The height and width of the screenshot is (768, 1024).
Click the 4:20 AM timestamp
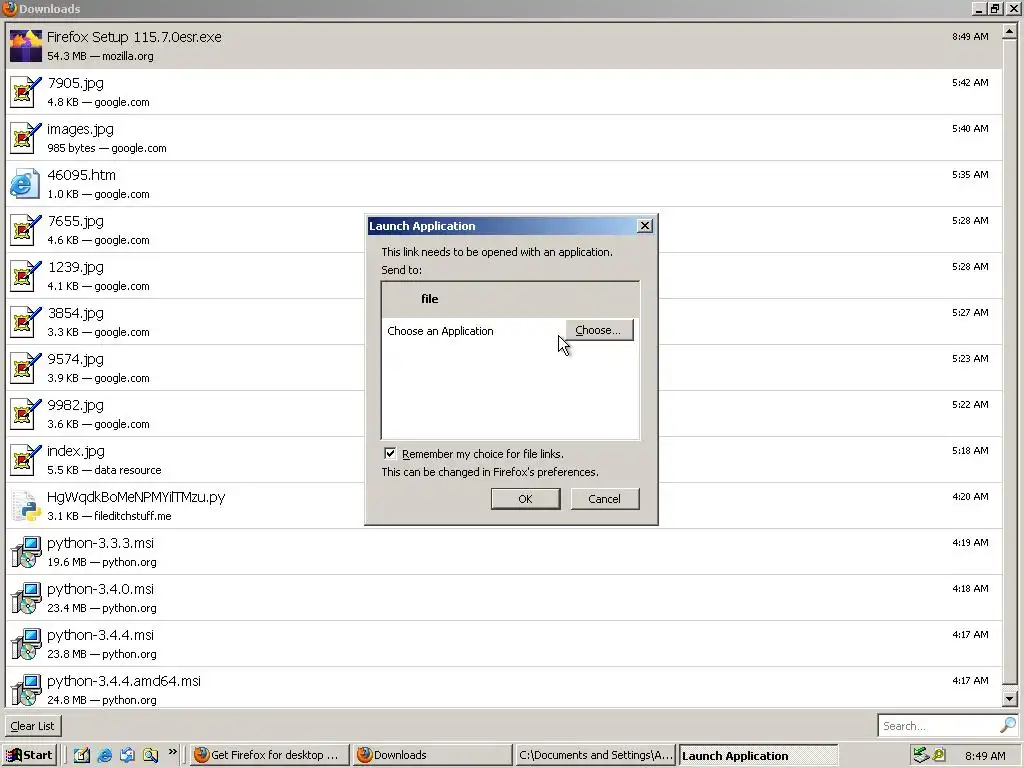click(x=970, y=496)
